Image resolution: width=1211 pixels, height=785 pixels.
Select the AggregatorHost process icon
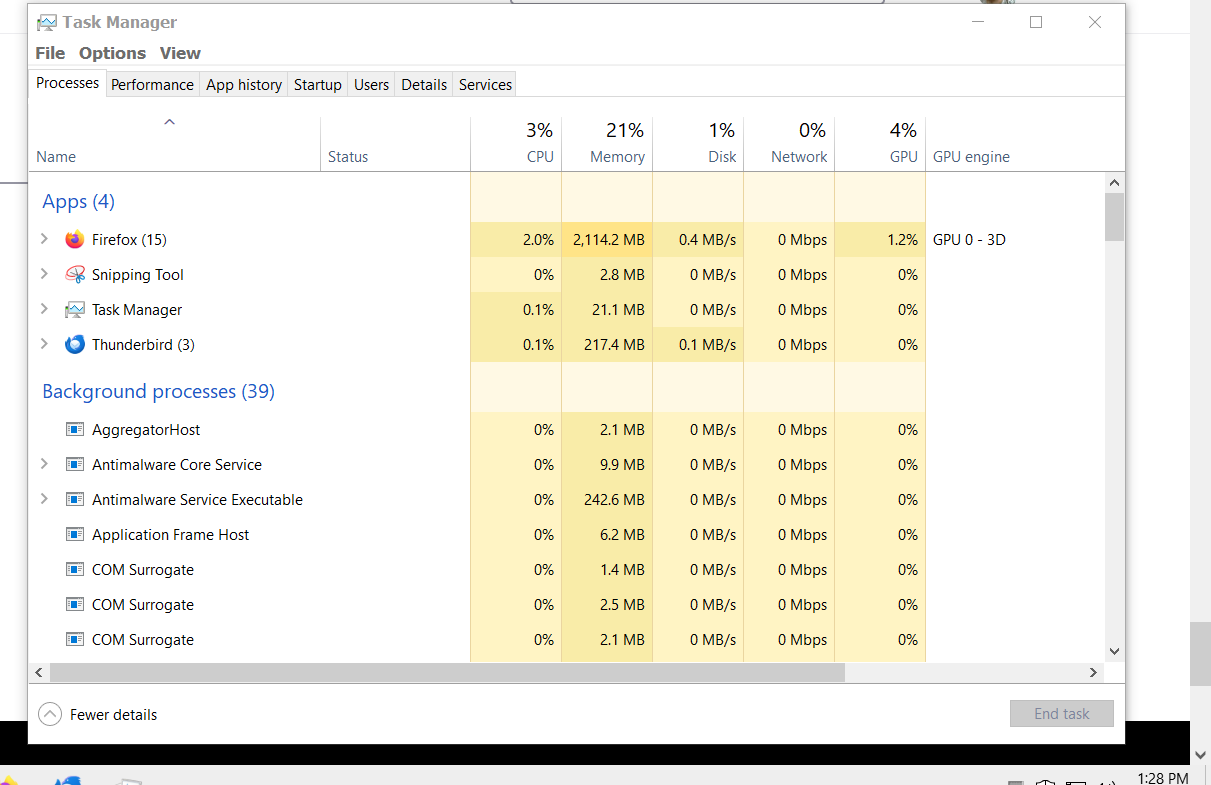point(74,430)
